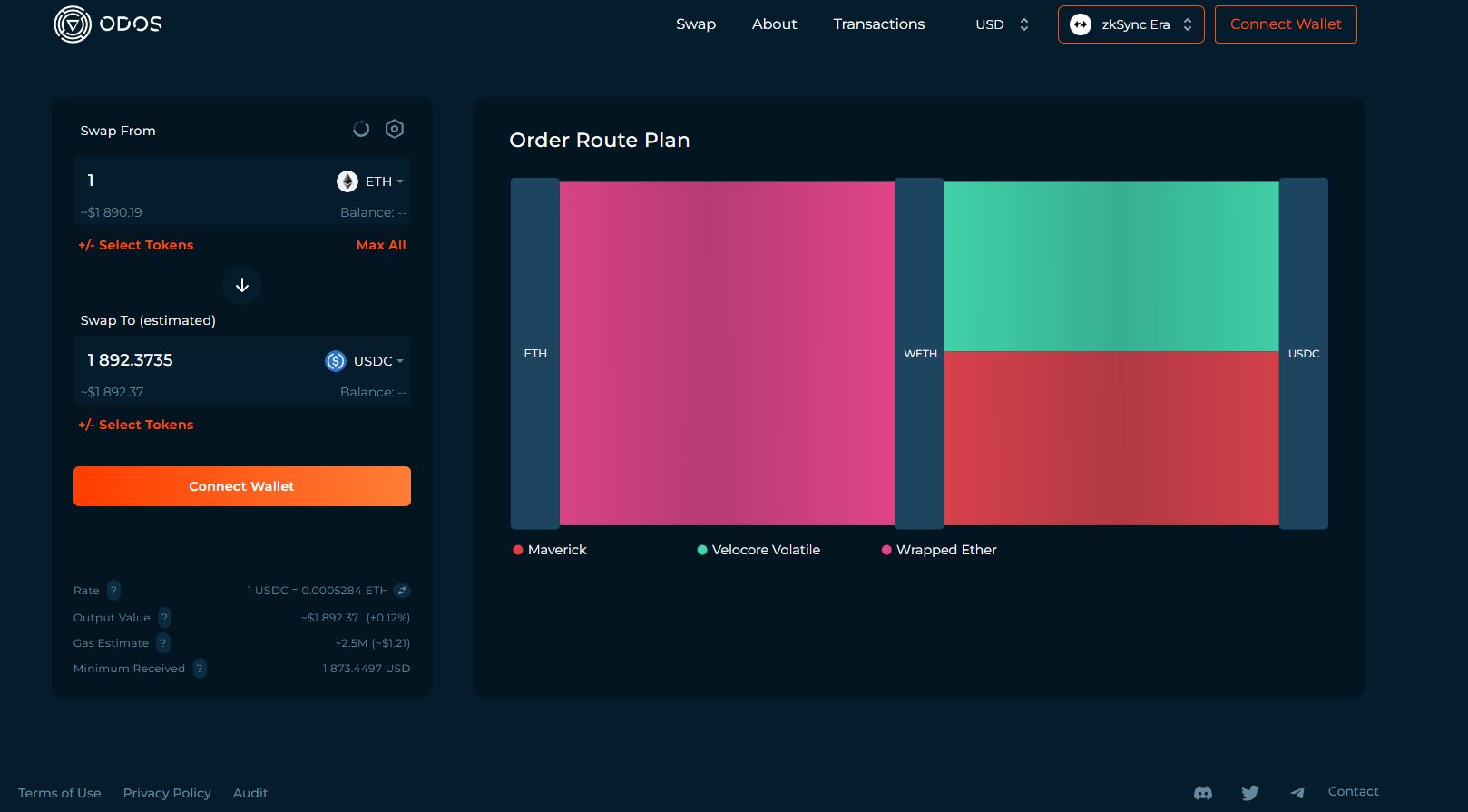
Task: Click the rate text 1 USDC = 0.0005284 ETH
Action: pyautogui.click(x=318, y=591)
